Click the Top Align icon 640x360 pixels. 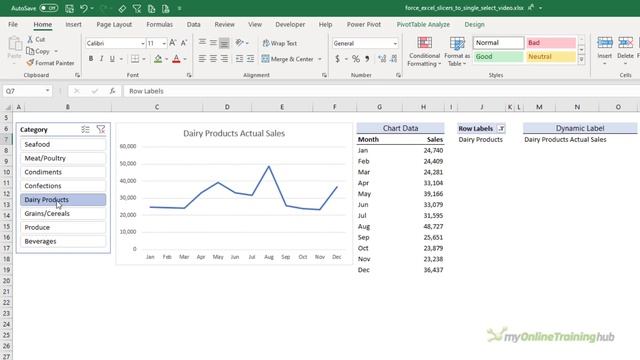click(202, 42)
